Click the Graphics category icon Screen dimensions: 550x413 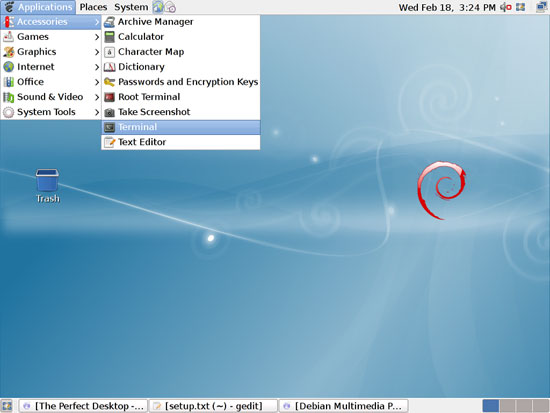click(9, 52)
